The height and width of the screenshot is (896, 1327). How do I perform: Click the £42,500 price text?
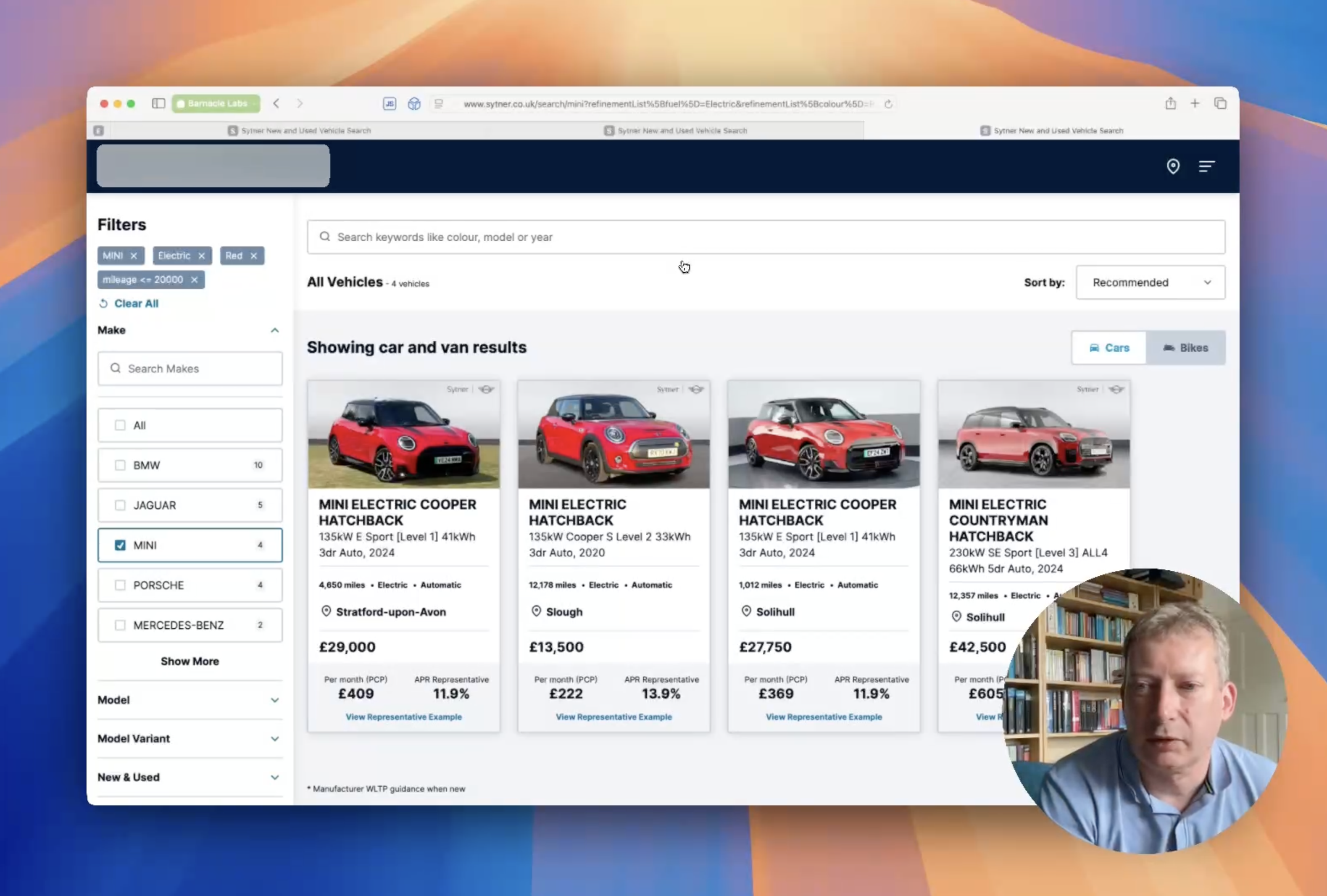coord(977,647)
